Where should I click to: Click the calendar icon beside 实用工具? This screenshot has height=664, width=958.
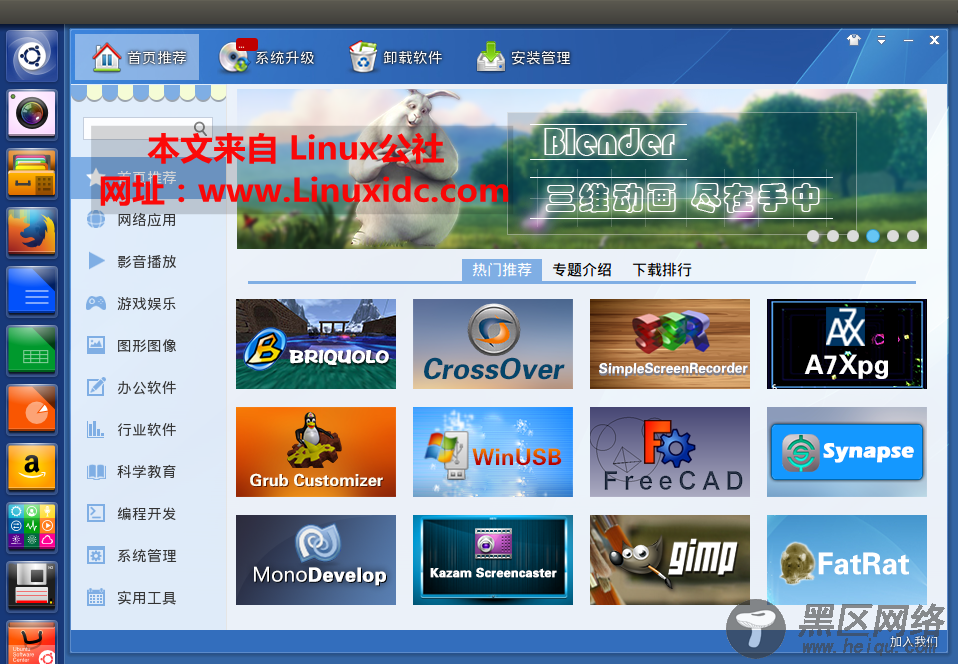click(96, 597)
